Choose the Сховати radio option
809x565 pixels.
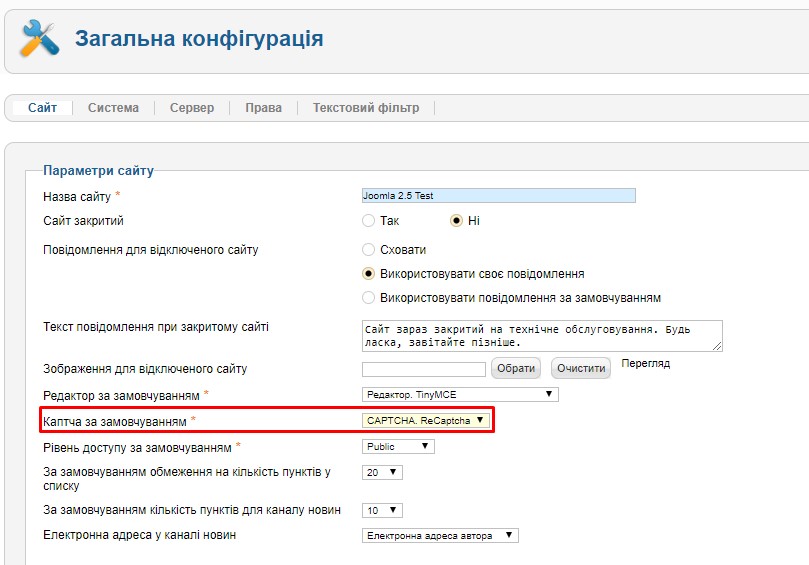pos(368,250)
